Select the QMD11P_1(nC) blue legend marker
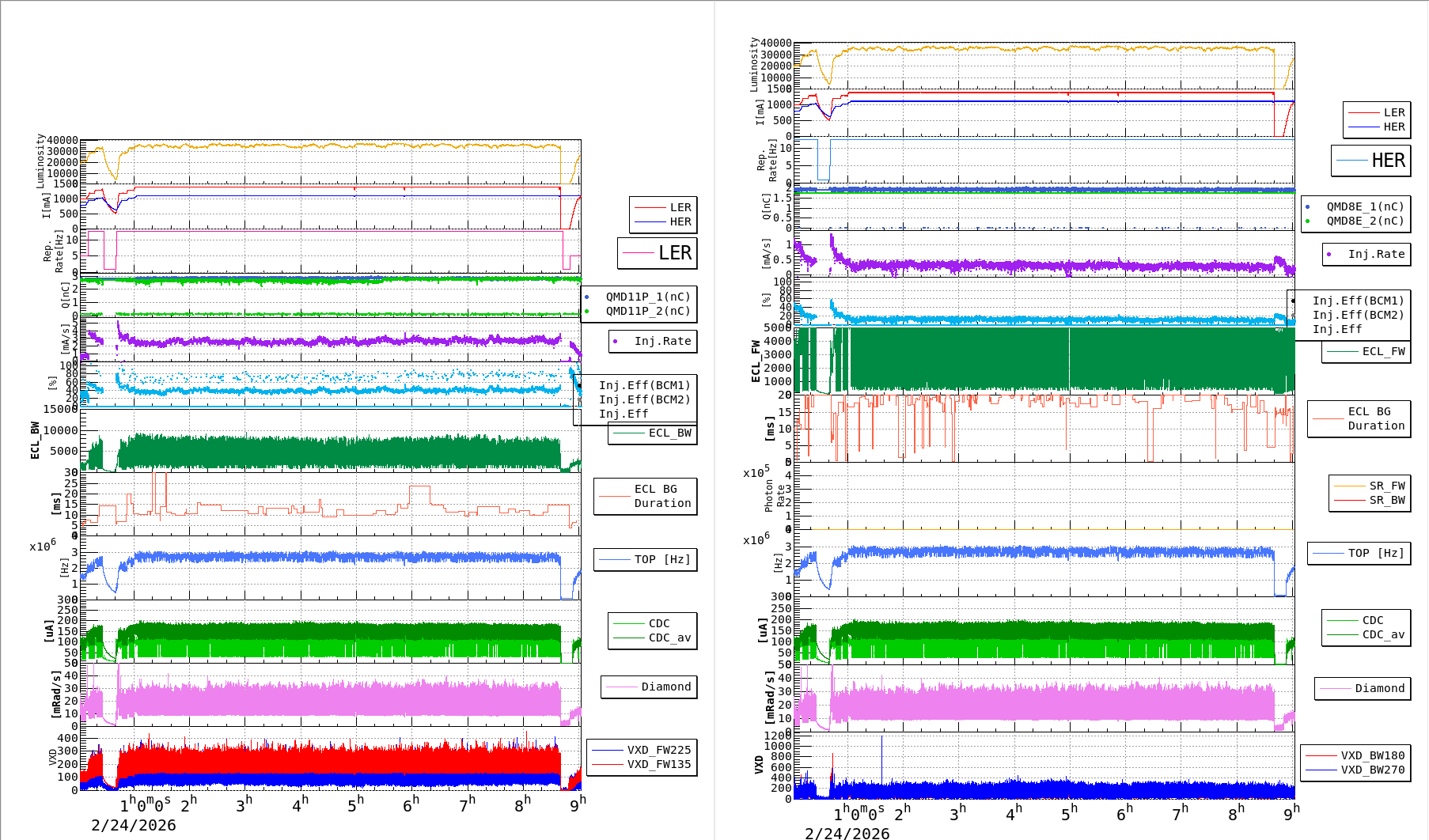Screen dimensions: 1429x840 tap(587, 297)
